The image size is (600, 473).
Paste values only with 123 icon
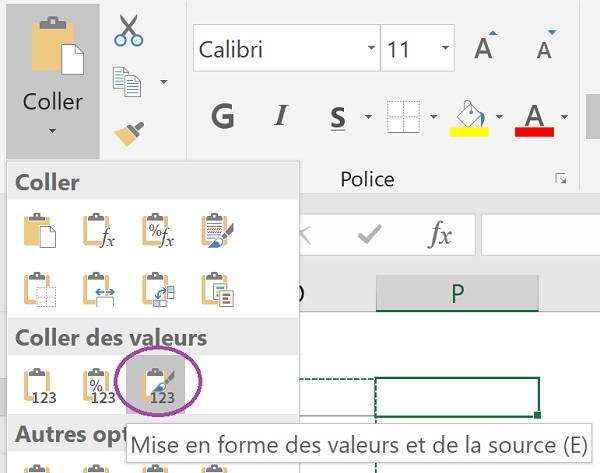[x=40, y=386]
